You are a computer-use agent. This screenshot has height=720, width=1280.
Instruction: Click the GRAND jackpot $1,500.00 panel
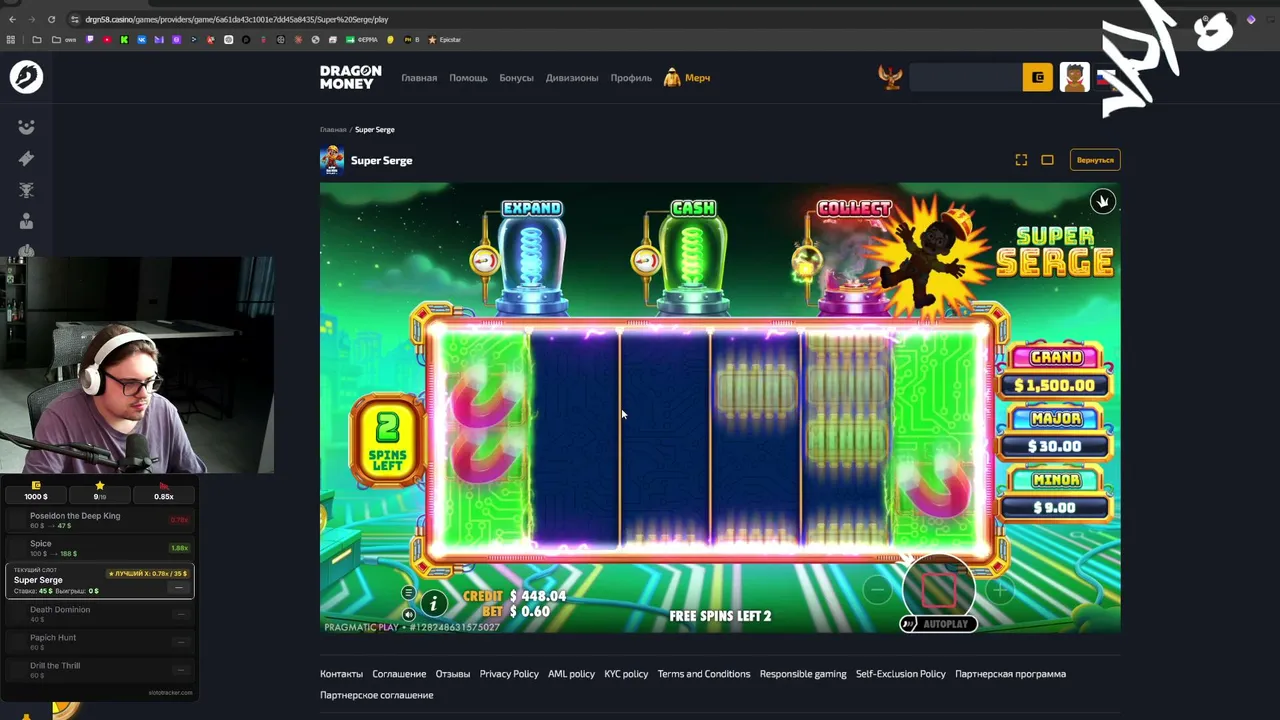tap(1055, 372)
